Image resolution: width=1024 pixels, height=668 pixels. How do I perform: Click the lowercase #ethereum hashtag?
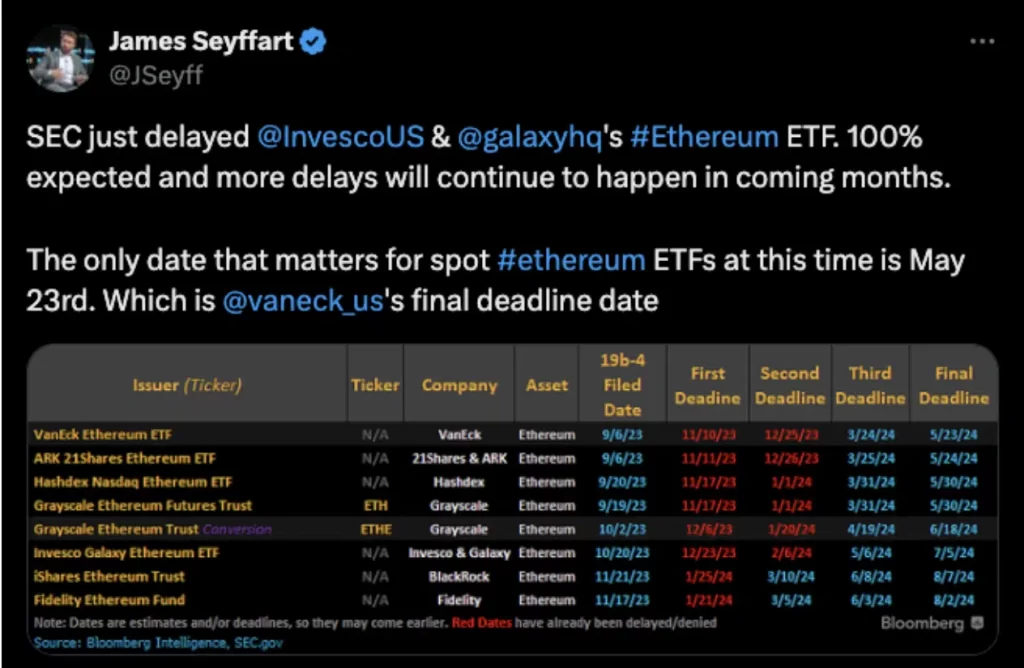(571, 261)
